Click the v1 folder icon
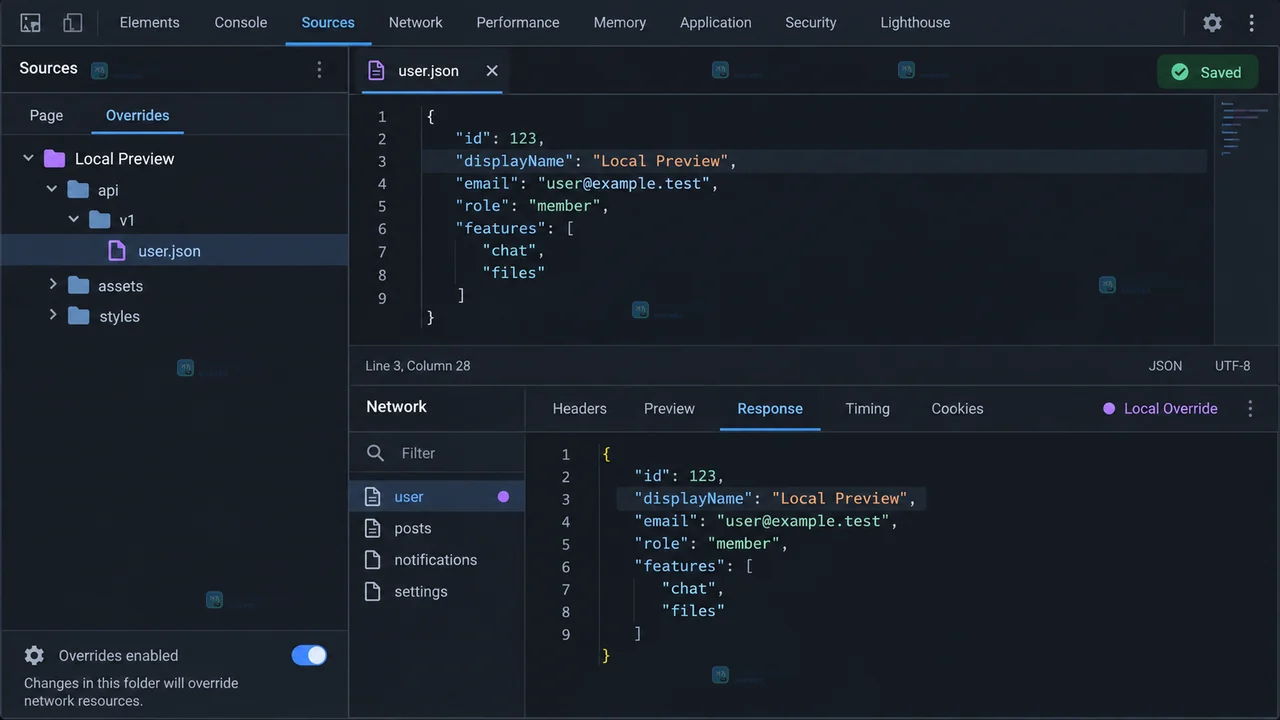 pos(100,219)
